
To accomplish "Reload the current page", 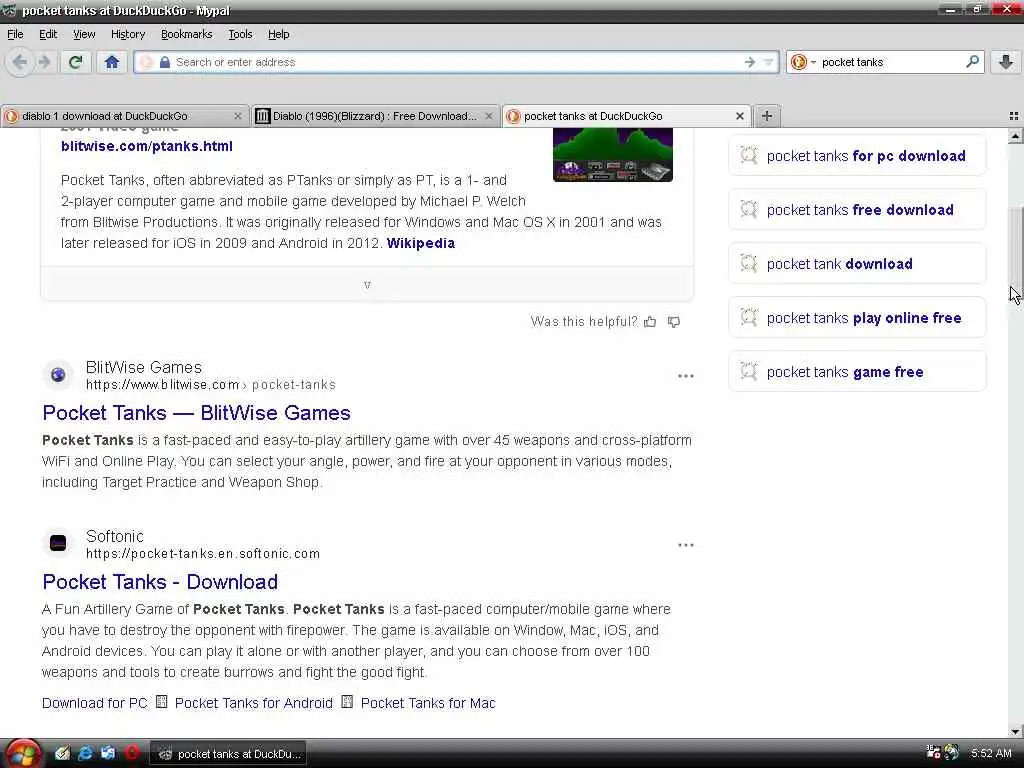I will click(x=76, y=62).
